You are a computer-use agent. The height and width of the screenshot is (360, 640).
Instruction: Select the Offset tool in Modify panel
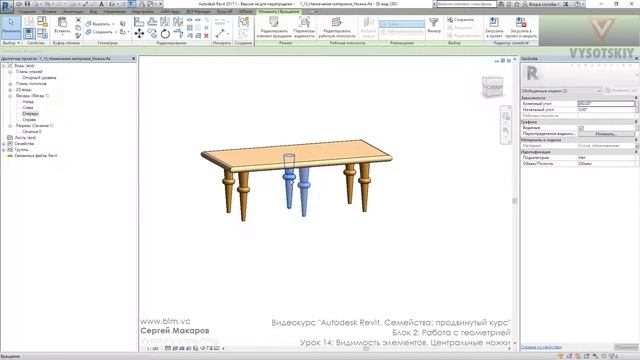[152, 22]
